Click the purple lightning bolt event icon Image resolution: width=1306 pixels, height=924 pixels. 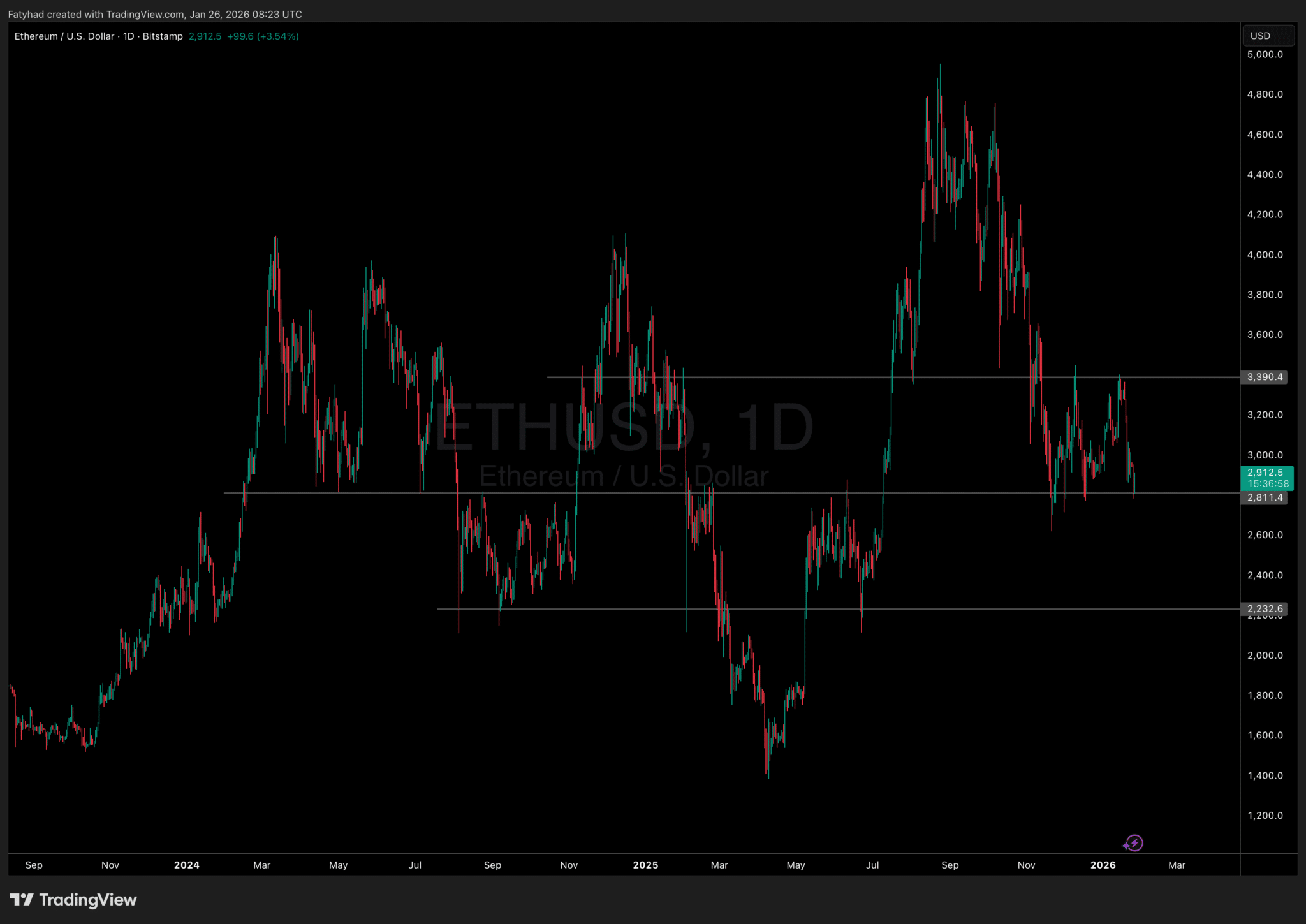1134,843
